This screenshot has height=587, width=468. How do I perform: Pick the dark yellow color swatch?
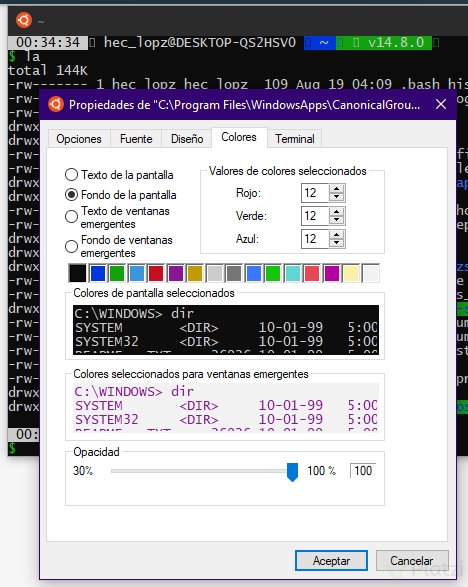195,273
